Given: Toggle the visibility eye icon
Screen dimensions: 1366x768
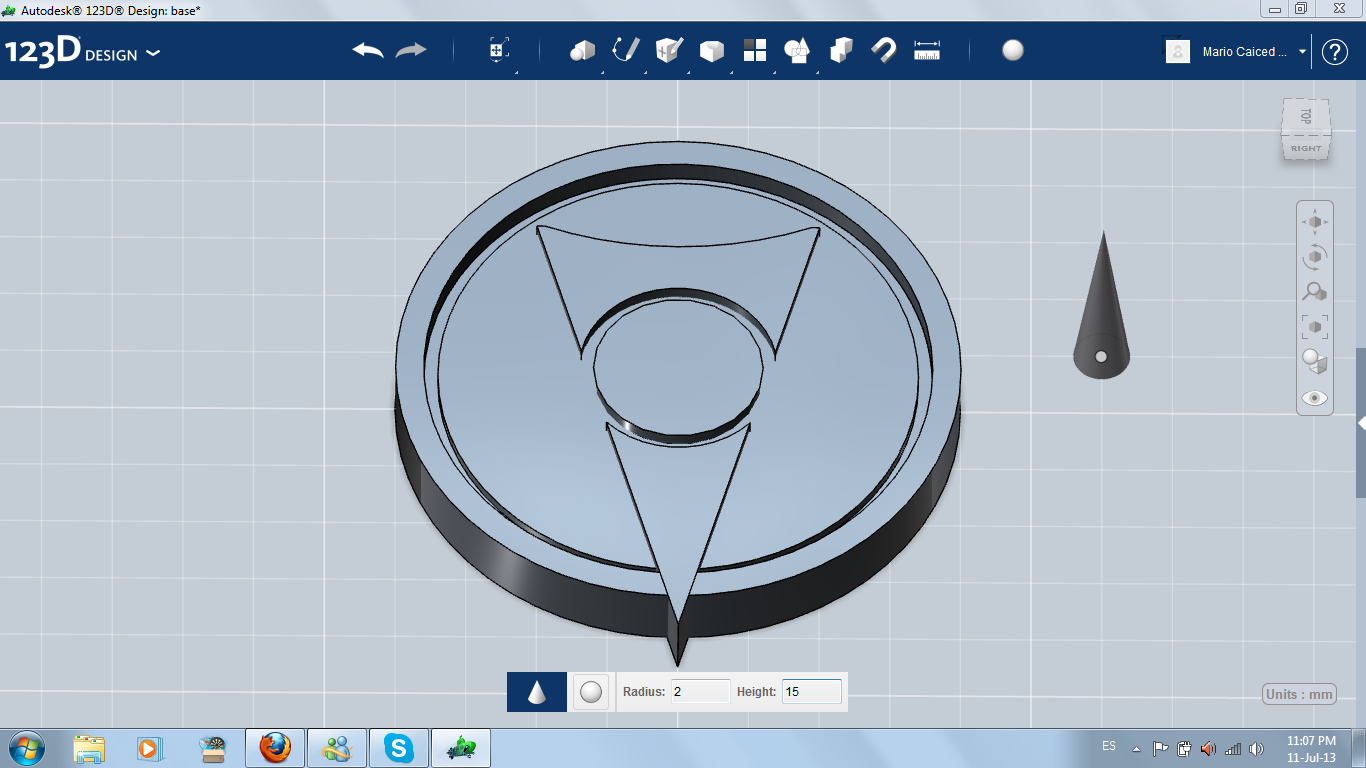Looking at the screenshot, I should [1314, 398].
